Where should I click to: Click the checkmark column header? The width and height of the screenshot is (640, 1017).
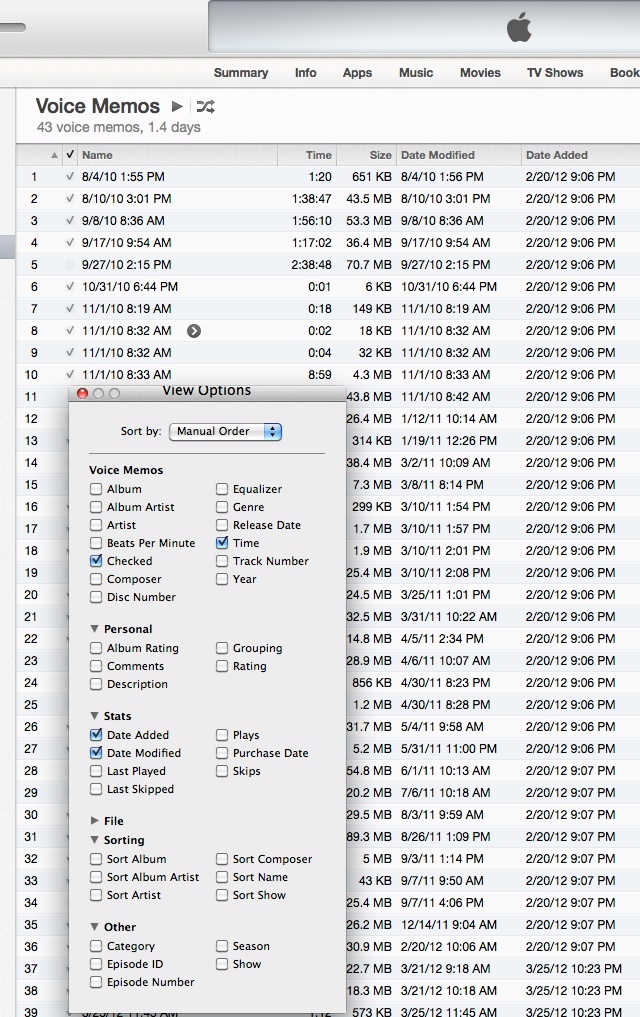(x=69, y=155)
